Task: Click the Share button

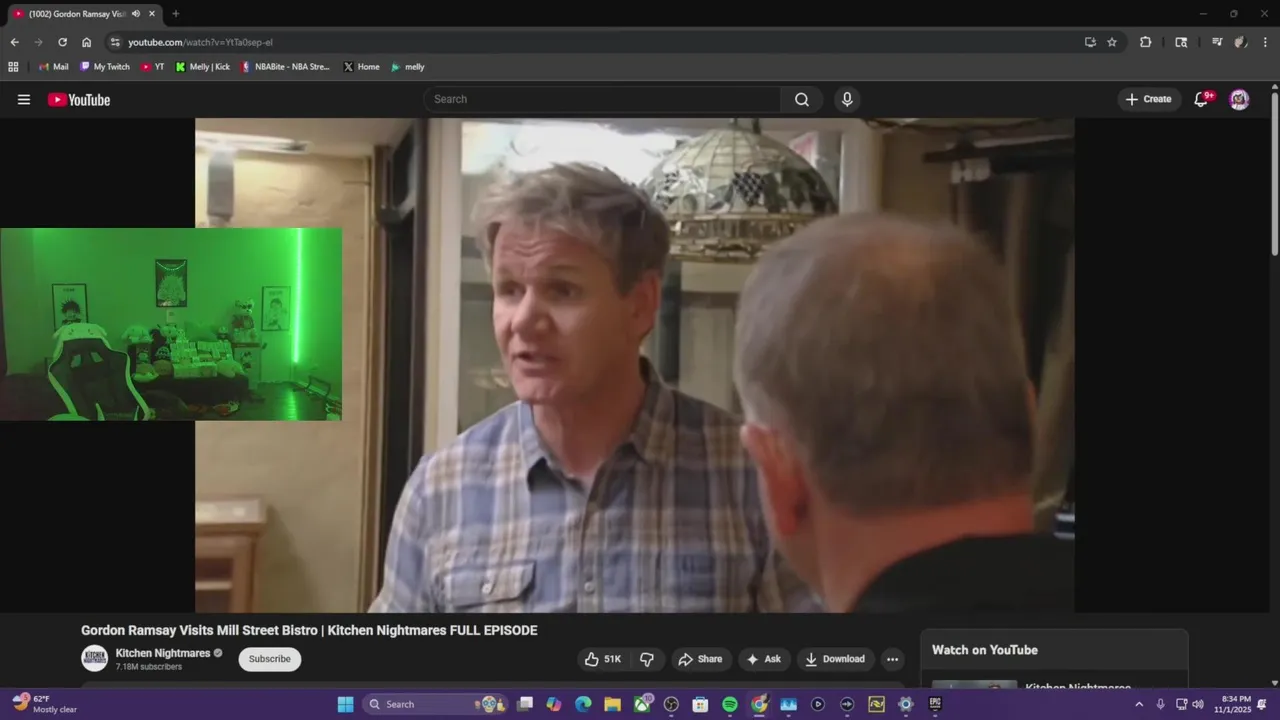Action: tap(699, 659)
